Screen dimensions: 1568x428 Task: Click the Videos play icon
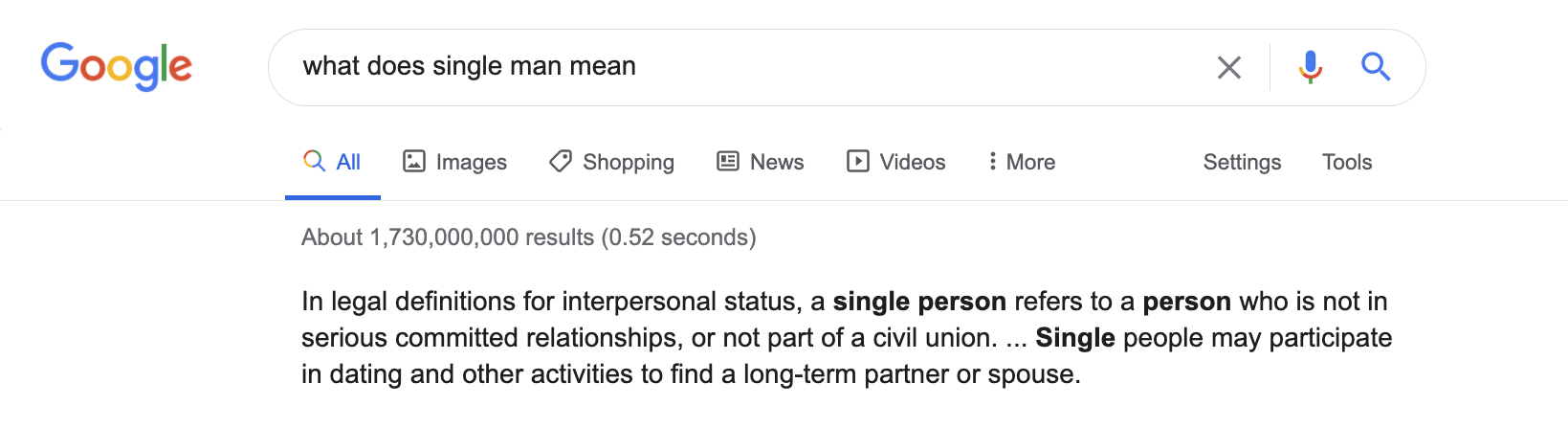point(857,161)
